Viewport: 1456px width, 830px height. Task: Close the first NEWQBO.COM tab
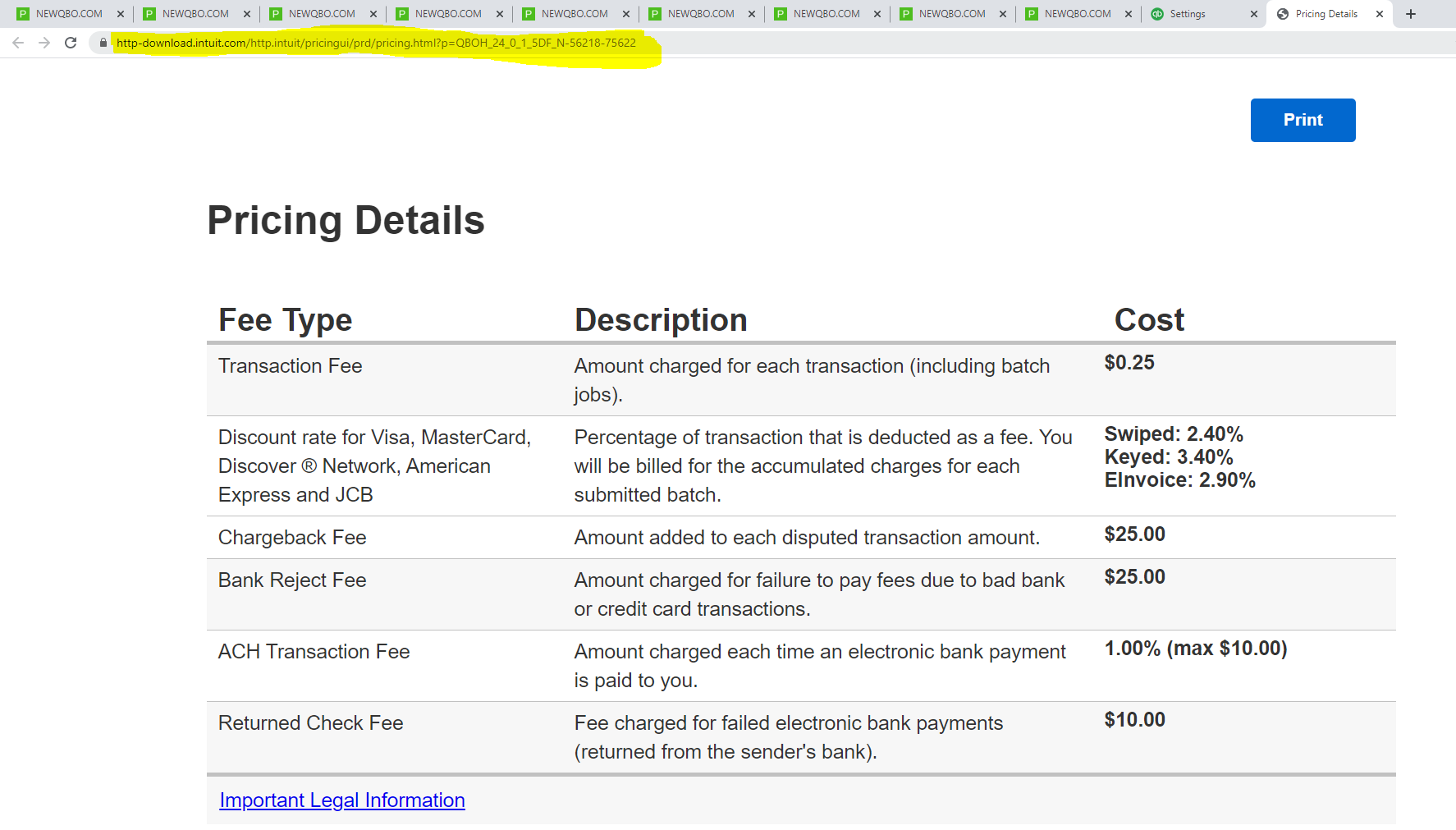tap(121, 14)
